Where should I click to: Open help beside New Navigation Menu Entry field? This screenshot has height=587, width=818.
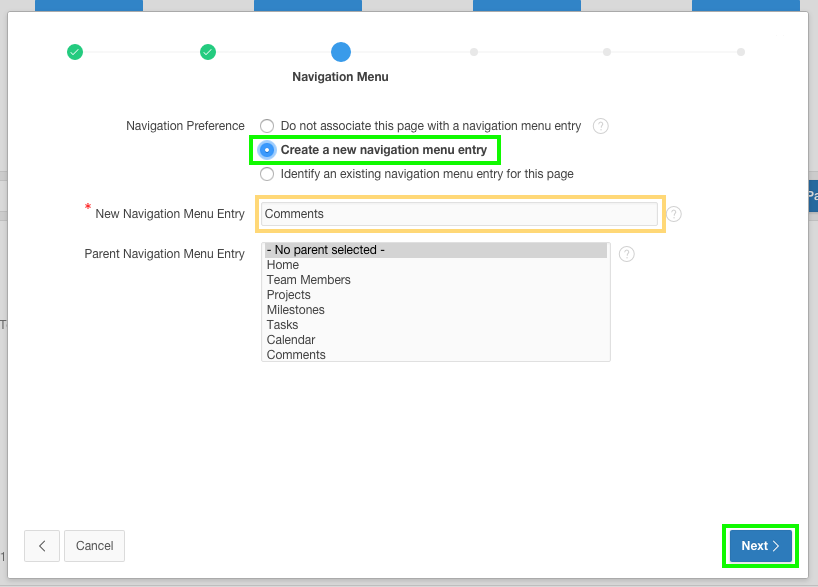pyautogui.click(x=674, y=214)
